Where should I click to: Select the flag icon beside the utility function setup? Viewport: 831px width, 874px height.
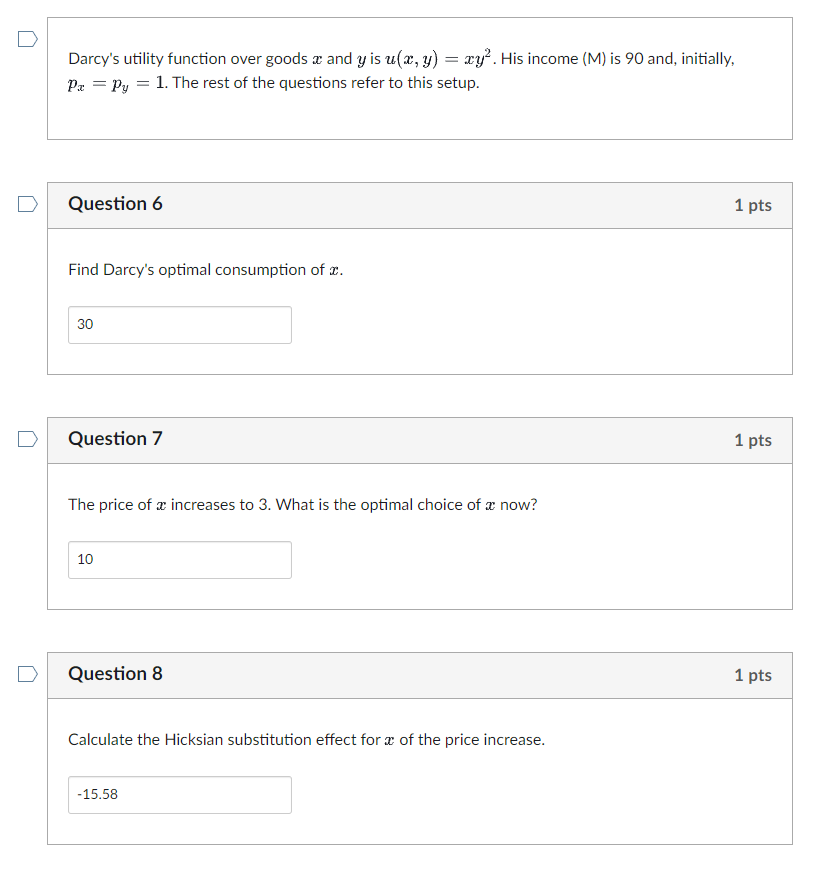click(27, 39)
